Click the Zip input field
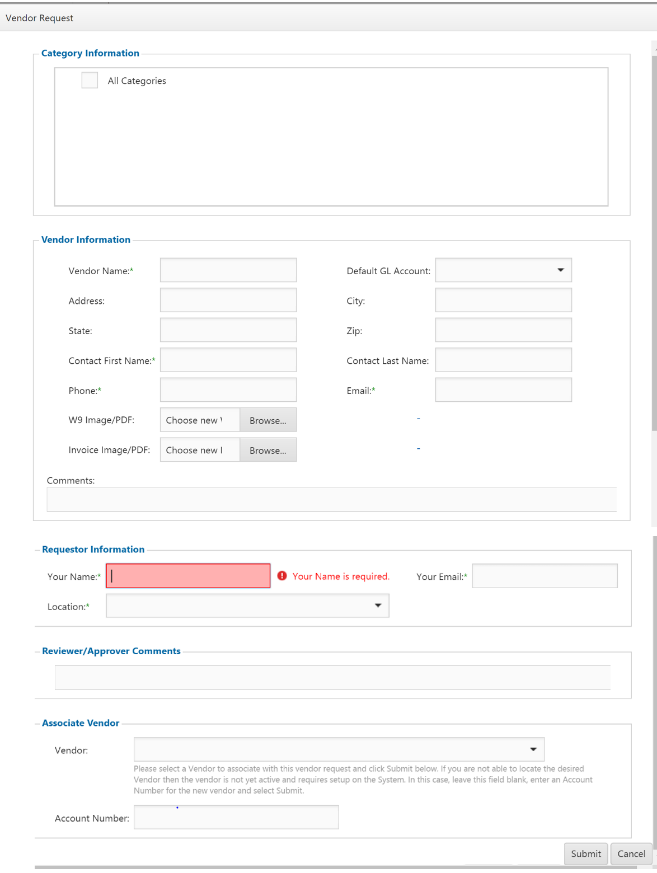 pyautogui.click(x=503, y=330)
